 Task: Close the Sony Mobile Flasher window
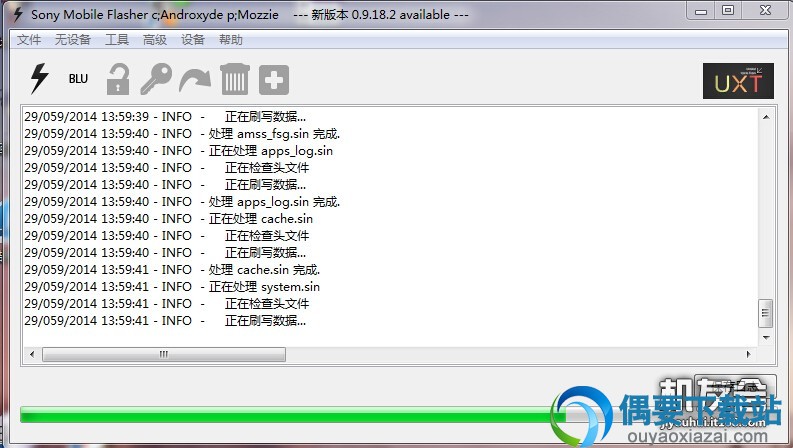[x=765, y=11]
